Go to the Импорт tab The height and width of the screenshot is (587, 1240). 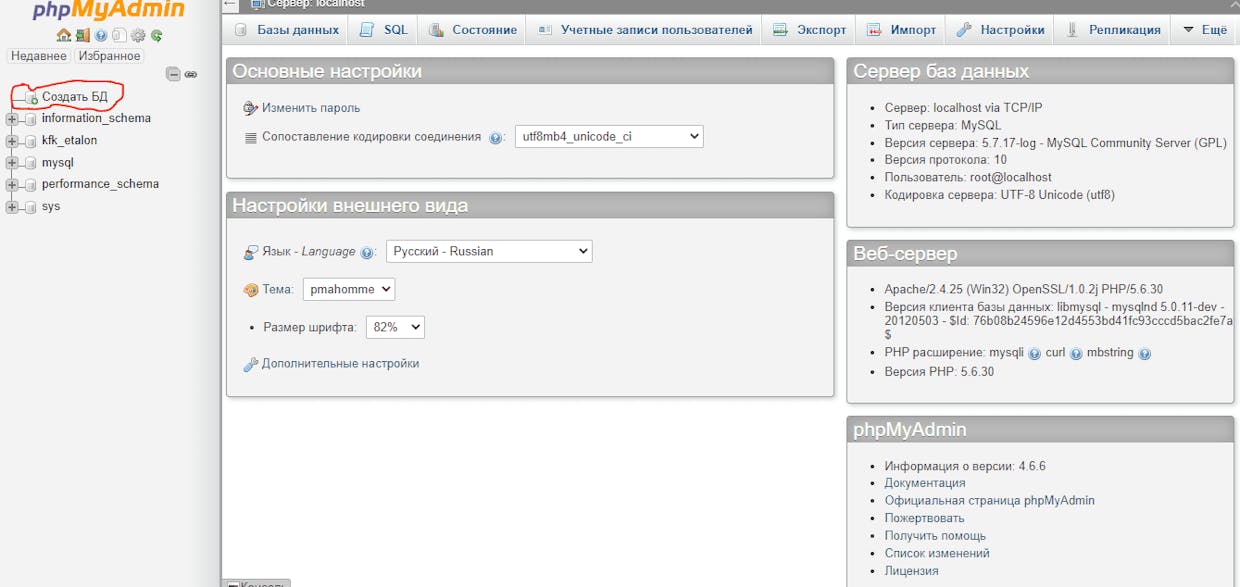click(x=902, y=30)
